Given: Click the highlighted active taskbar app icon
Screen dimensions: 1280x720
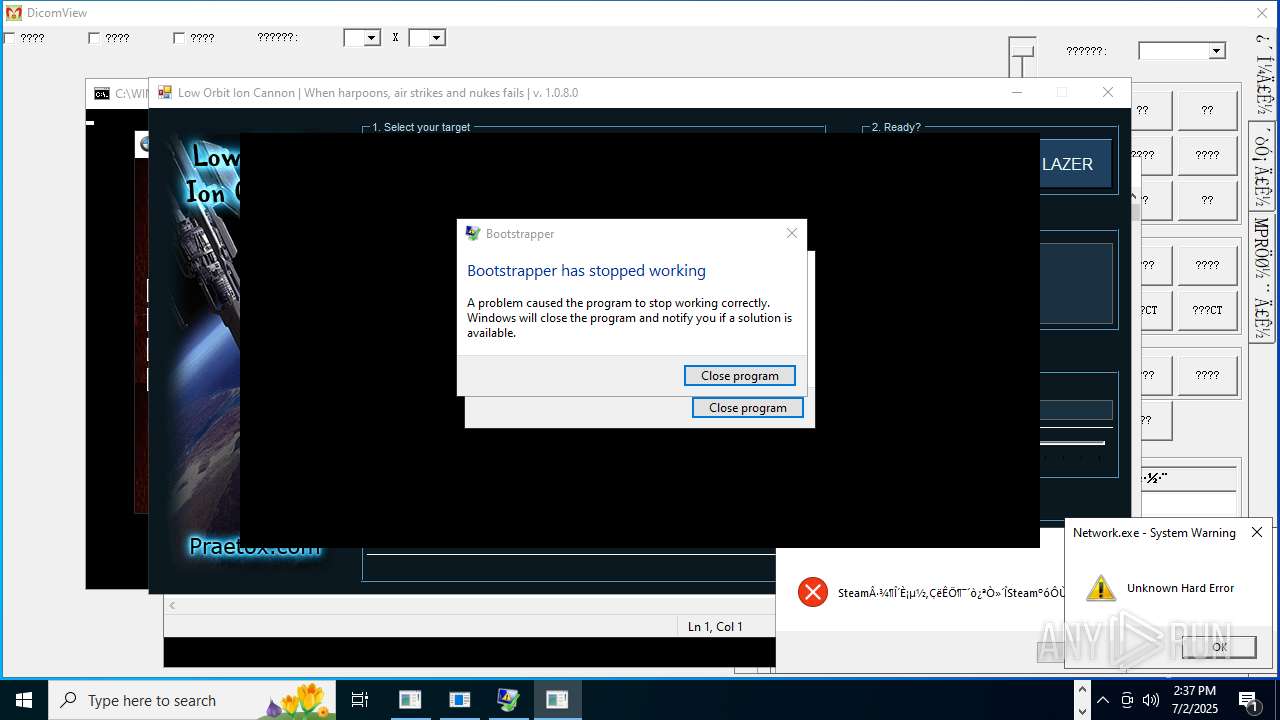Looking at the screenshot, I should 557,700.
